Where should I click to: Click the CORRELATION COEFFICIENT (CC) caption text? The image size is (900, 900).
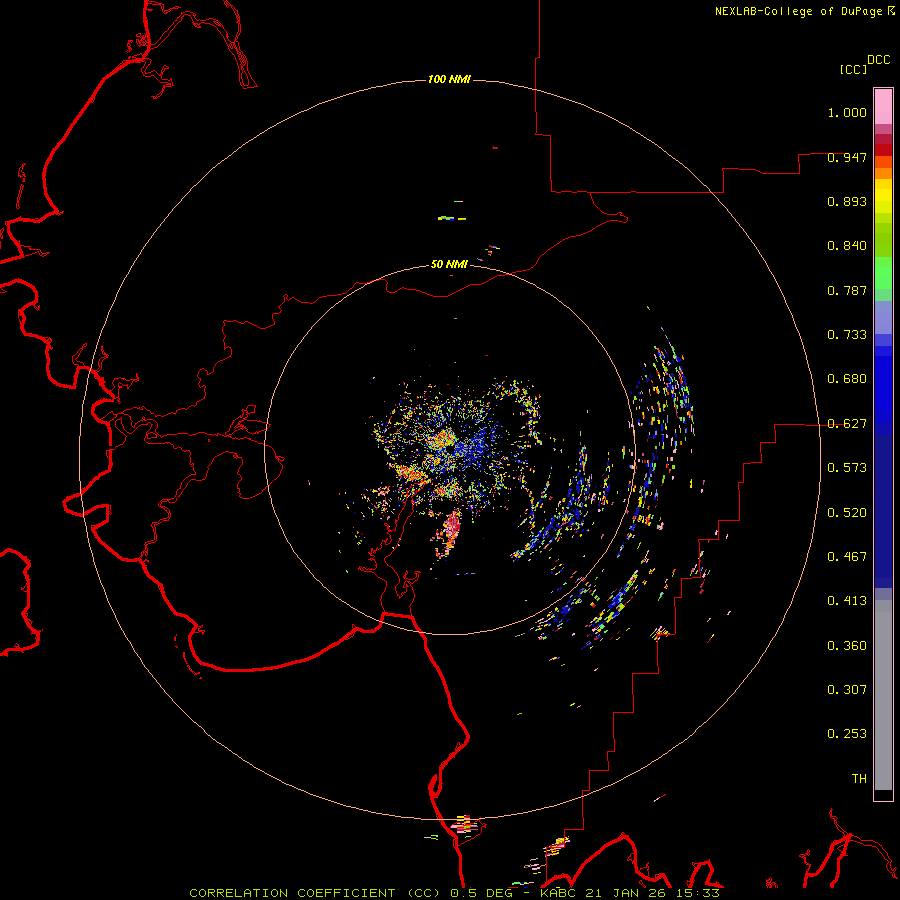(x=315, y=893)
